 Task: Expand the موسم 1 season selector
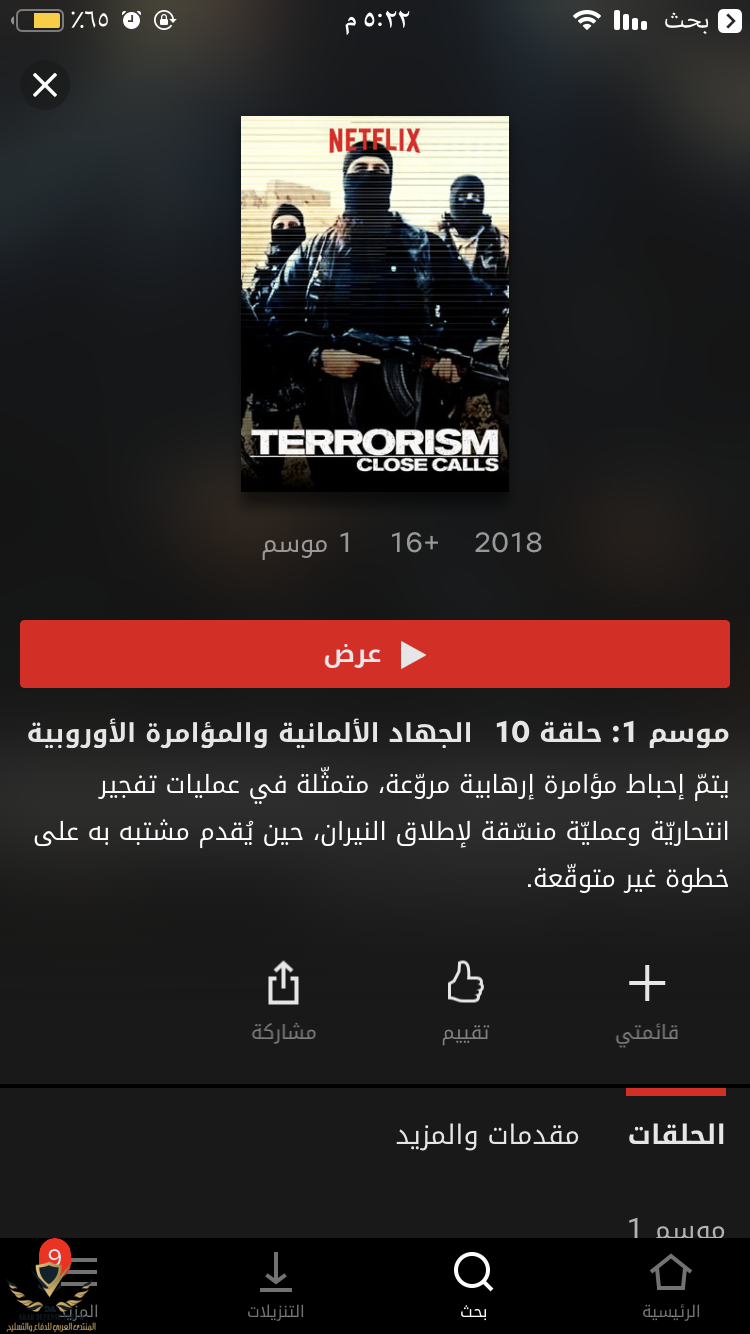click(x=676, y=1226)
